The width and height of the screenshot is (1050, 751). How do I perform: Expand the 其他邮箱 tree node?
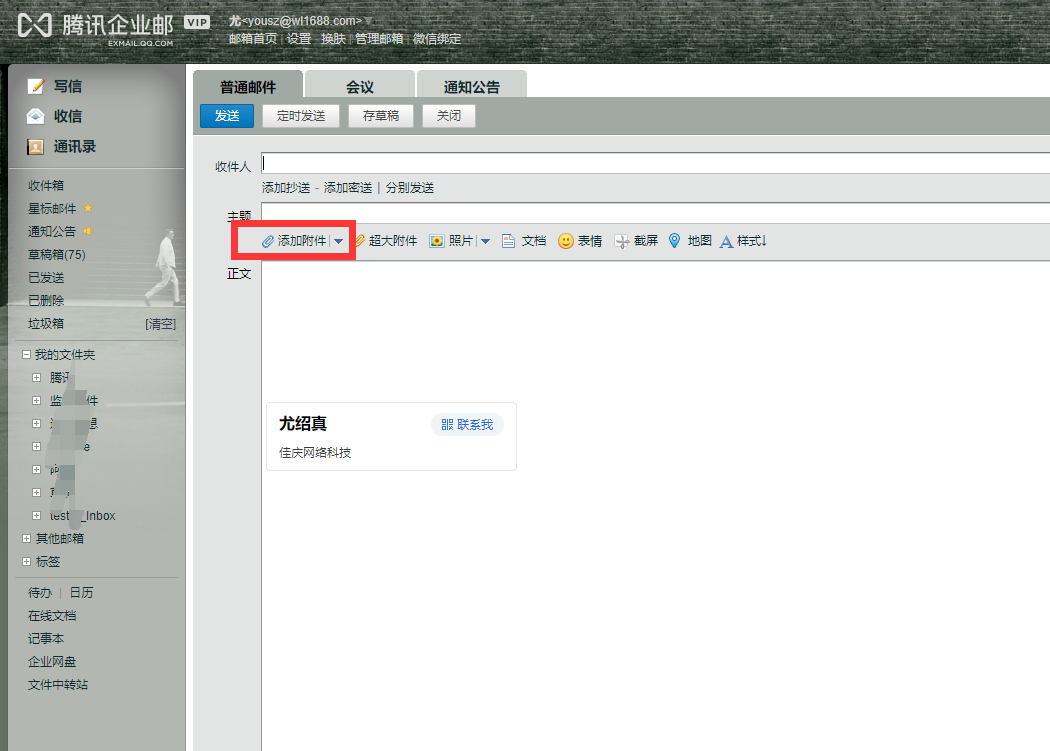tap(26, 539)
